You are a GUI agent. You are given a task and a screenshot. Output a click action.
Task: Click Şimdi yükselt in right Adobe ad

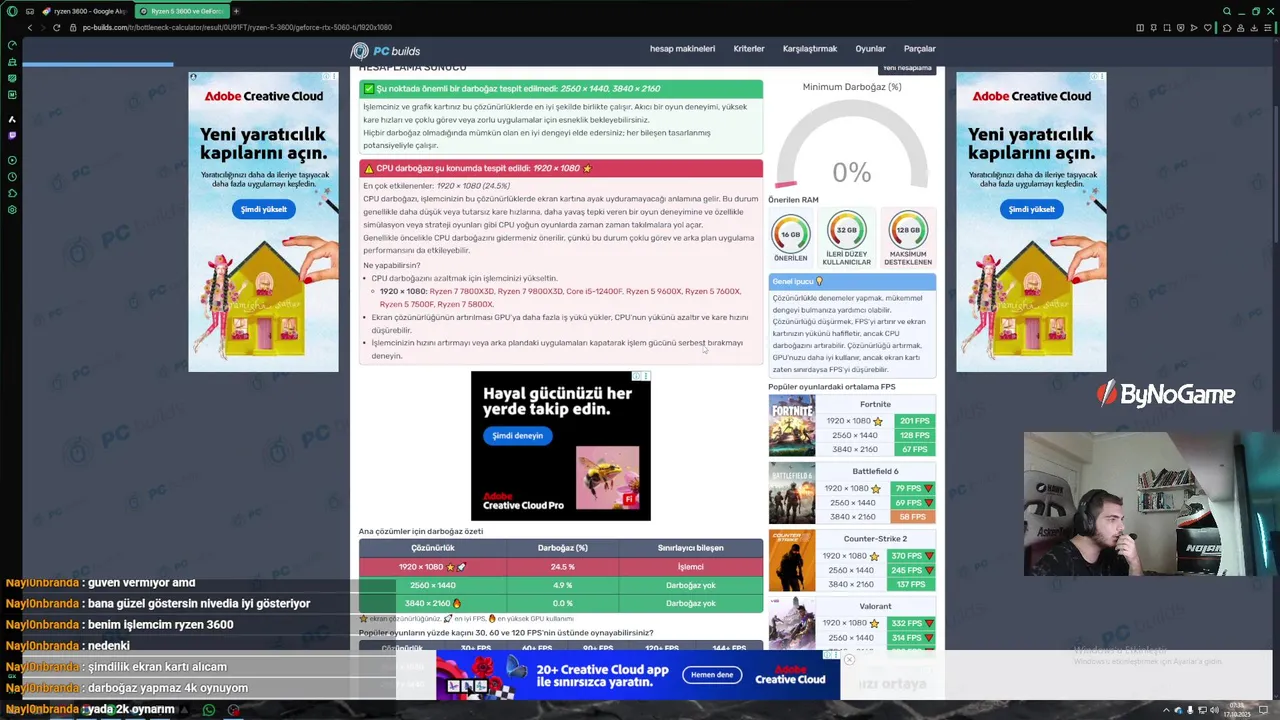click(x=1031, y=209)
